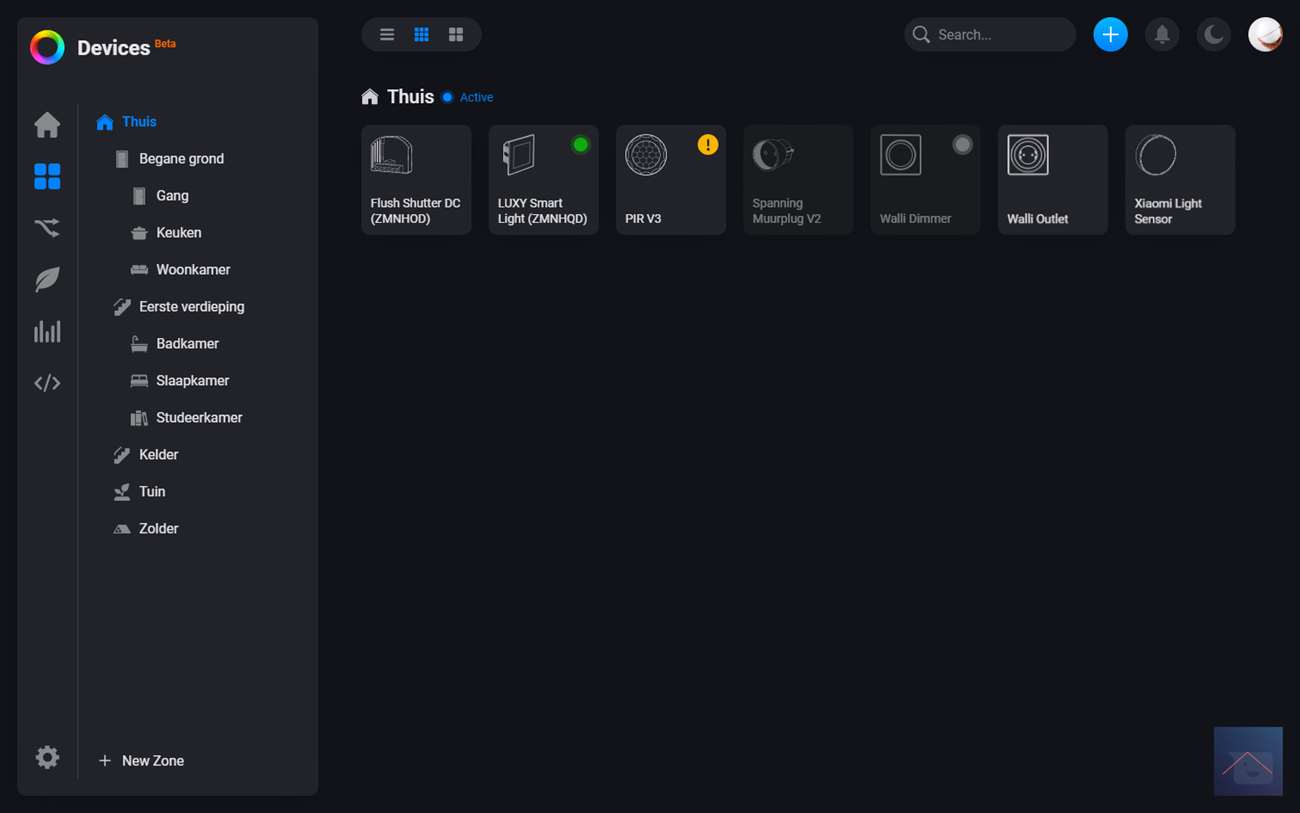Click the PIR V3 warning badge
The image size is (1300, 813).
(708, 145)
